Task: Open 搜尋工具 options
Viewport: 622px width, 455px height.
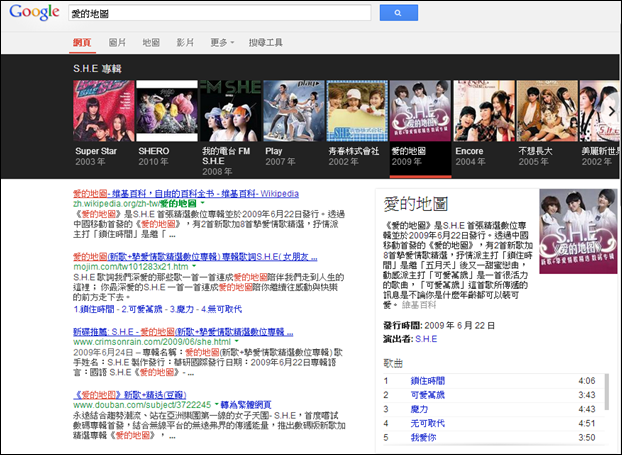Action: coord(265,42)
